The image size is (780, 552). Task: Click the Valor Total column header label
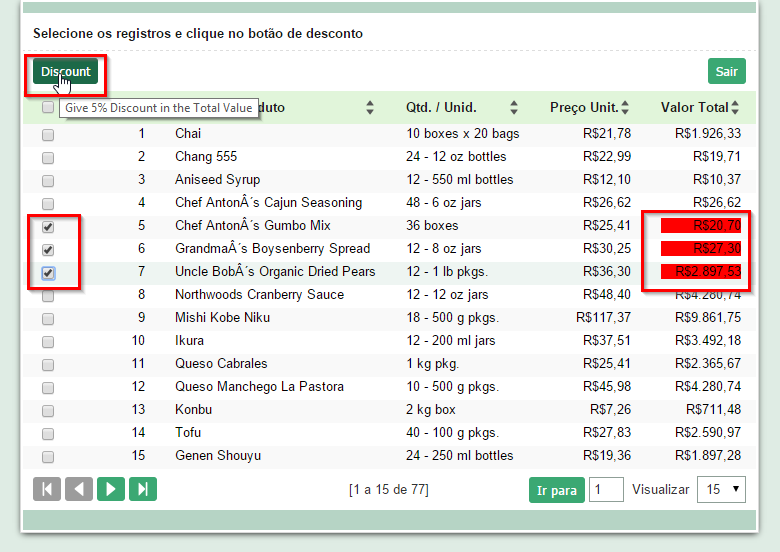(x=694, y=108)
